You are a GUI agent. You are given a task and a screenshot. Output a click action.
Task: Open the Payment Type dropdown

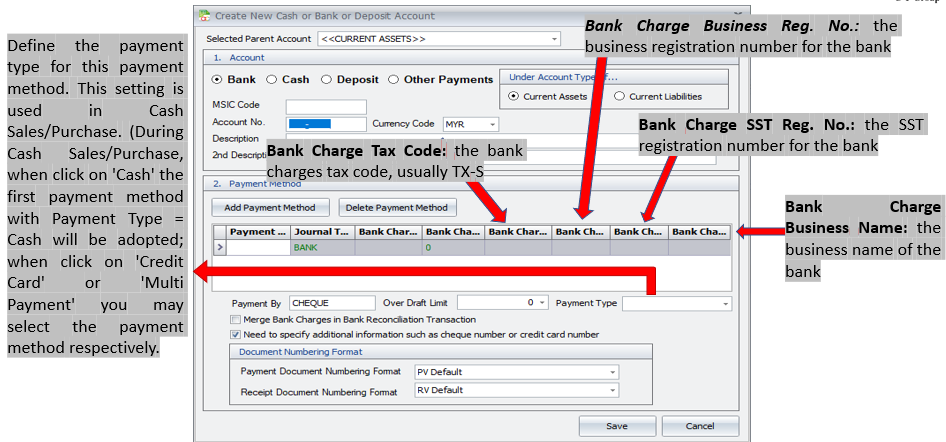[x=725, y=302]
